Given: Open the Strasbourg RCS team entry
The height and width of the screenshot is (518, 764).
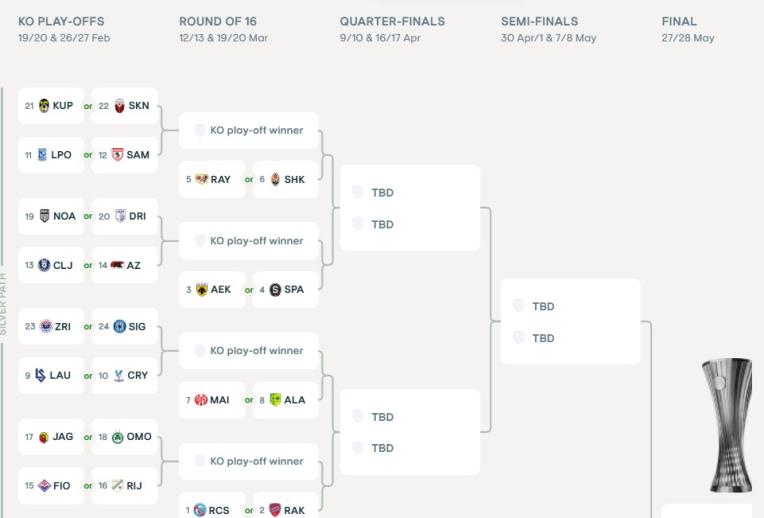Looking at the screenshot, I should [x=212, y=510].
